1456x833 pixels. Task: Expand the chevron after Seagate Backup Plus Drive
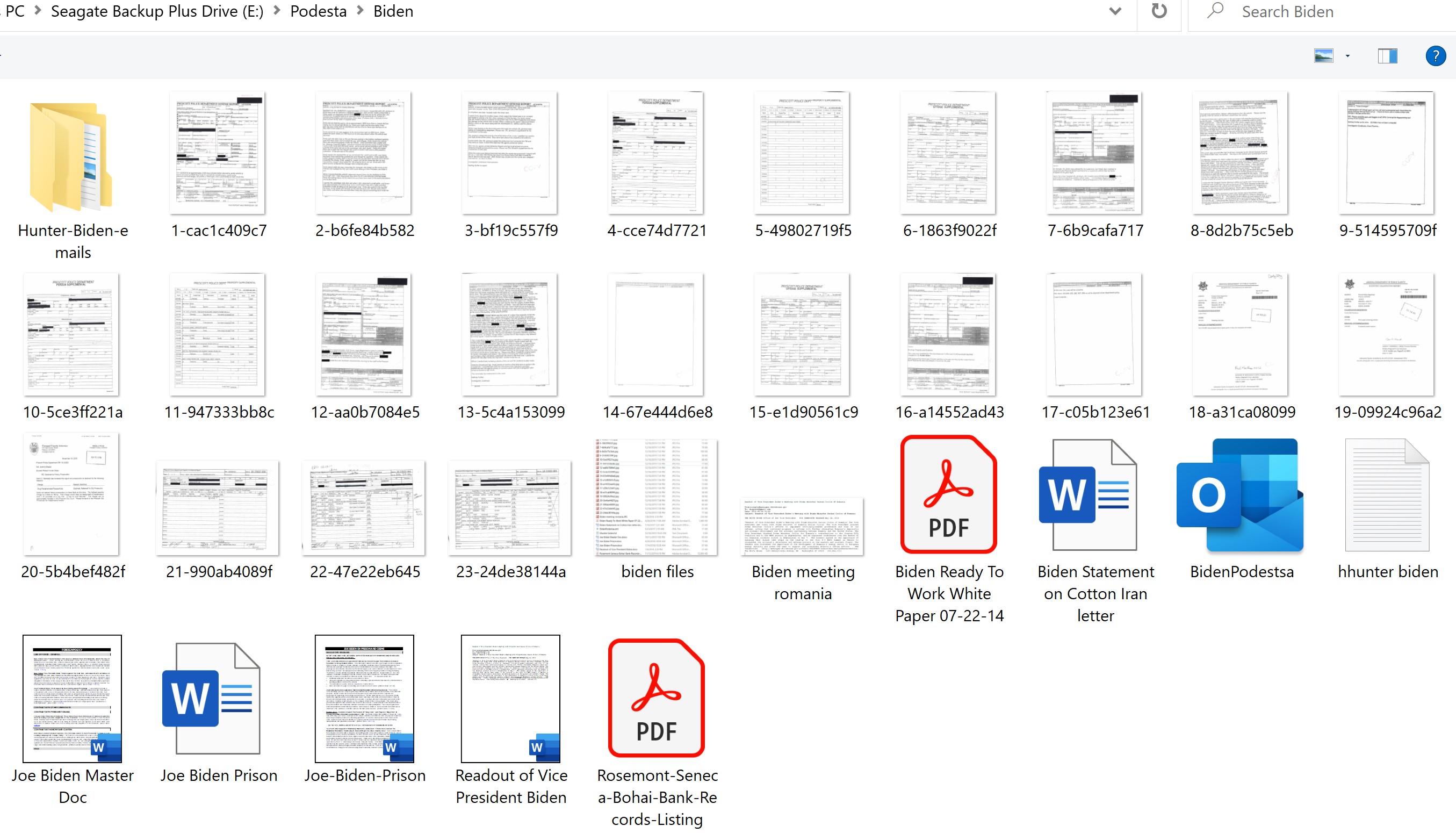click(277, 11)
